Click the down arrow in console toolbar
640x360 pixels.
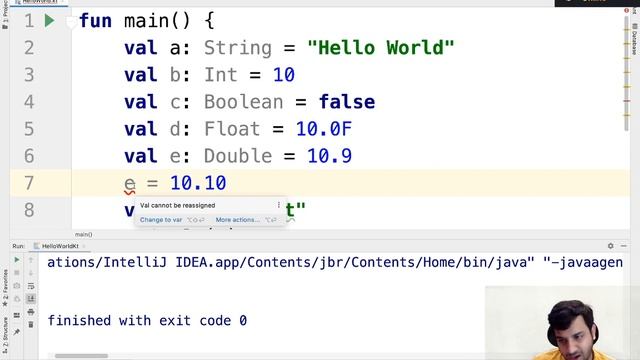31,273
